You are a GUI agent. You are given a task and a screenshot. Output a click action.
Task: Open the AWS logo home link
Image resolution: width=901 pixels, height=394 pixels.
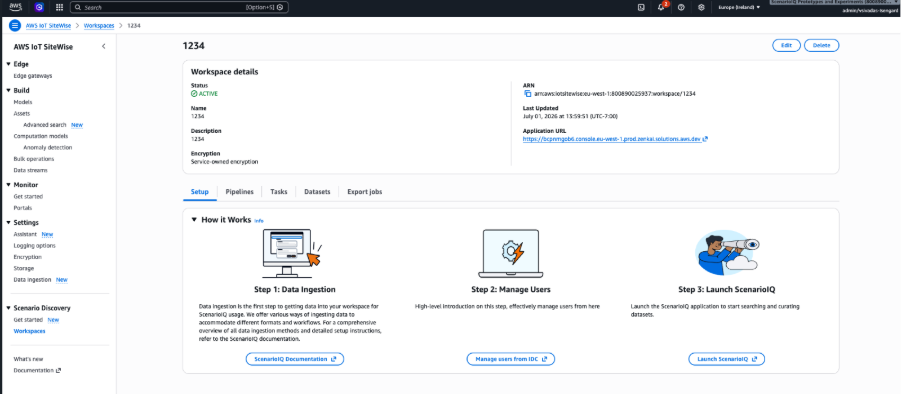pyautogui.click(x=16, y=7)
